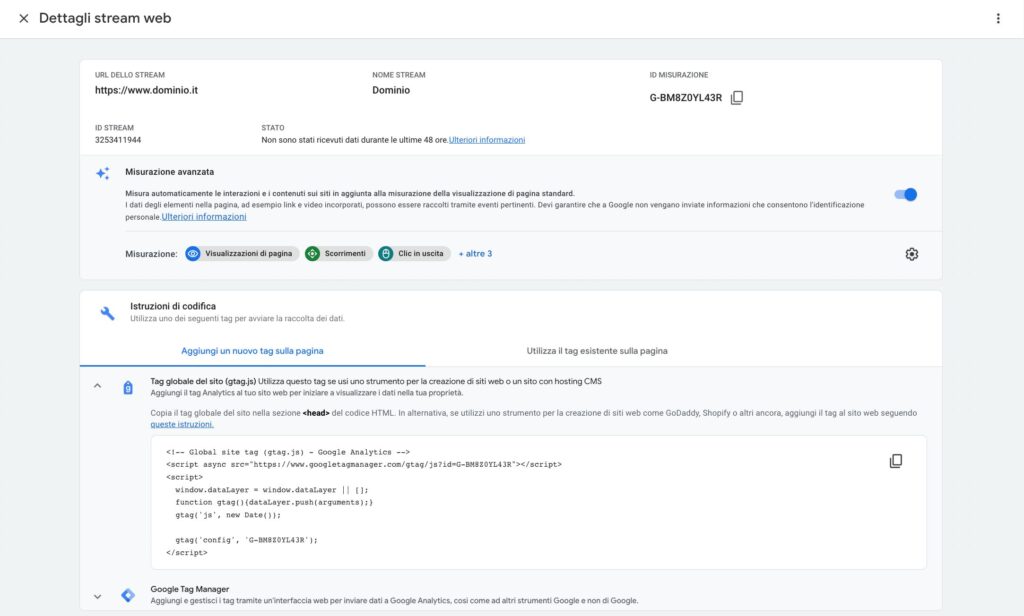1024x616 pixels.
Task: Expand the Google Tag Manager section
Action: [97, 596]
